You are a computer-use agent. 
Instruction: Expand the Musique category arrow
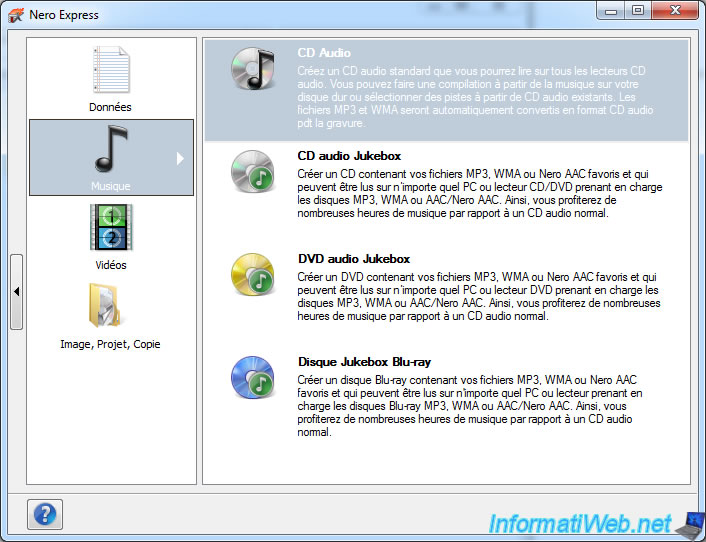pyautogui.click(x=180, y=158)
